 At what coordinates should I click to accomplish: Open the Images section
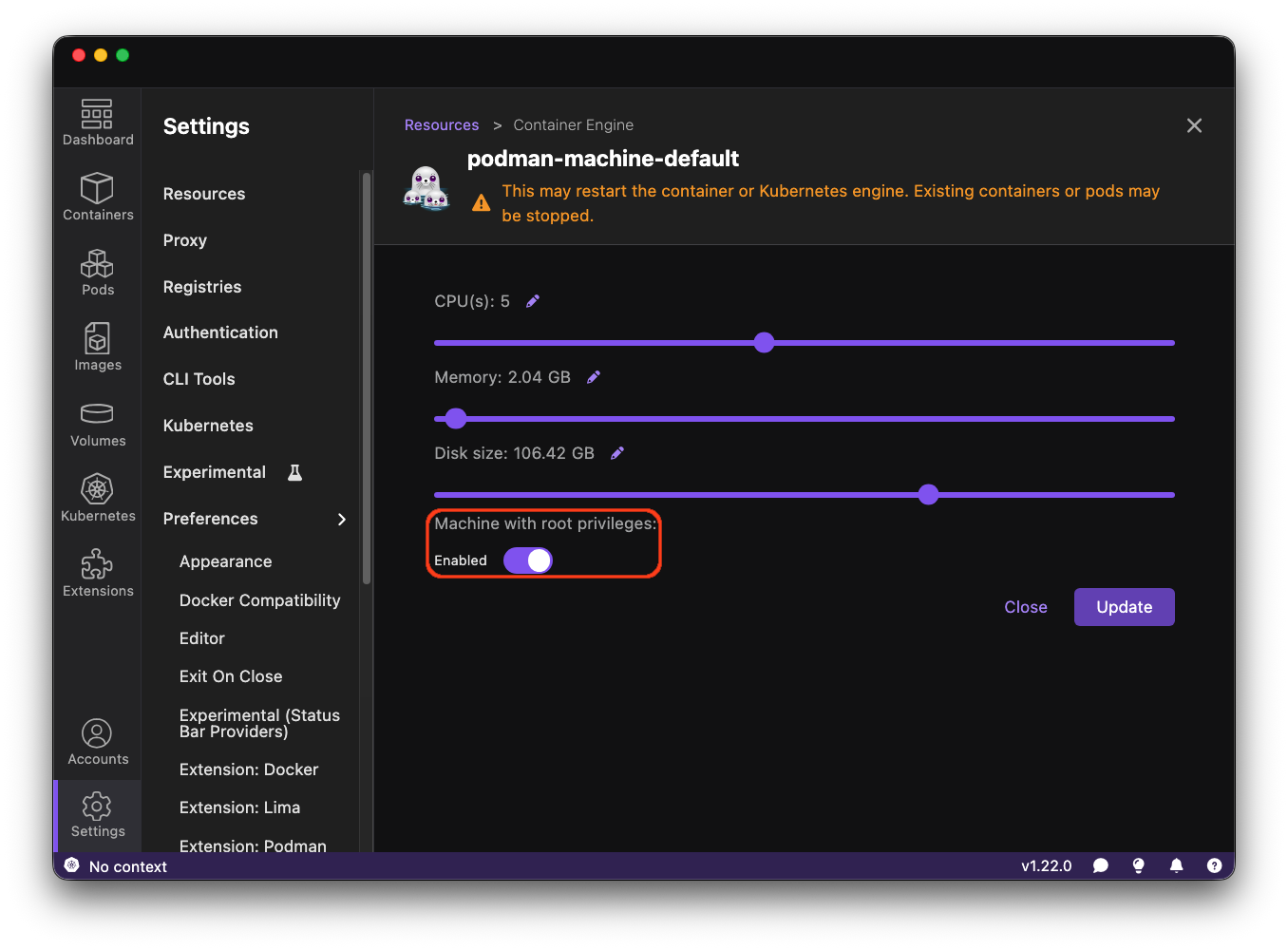[98, 348]
